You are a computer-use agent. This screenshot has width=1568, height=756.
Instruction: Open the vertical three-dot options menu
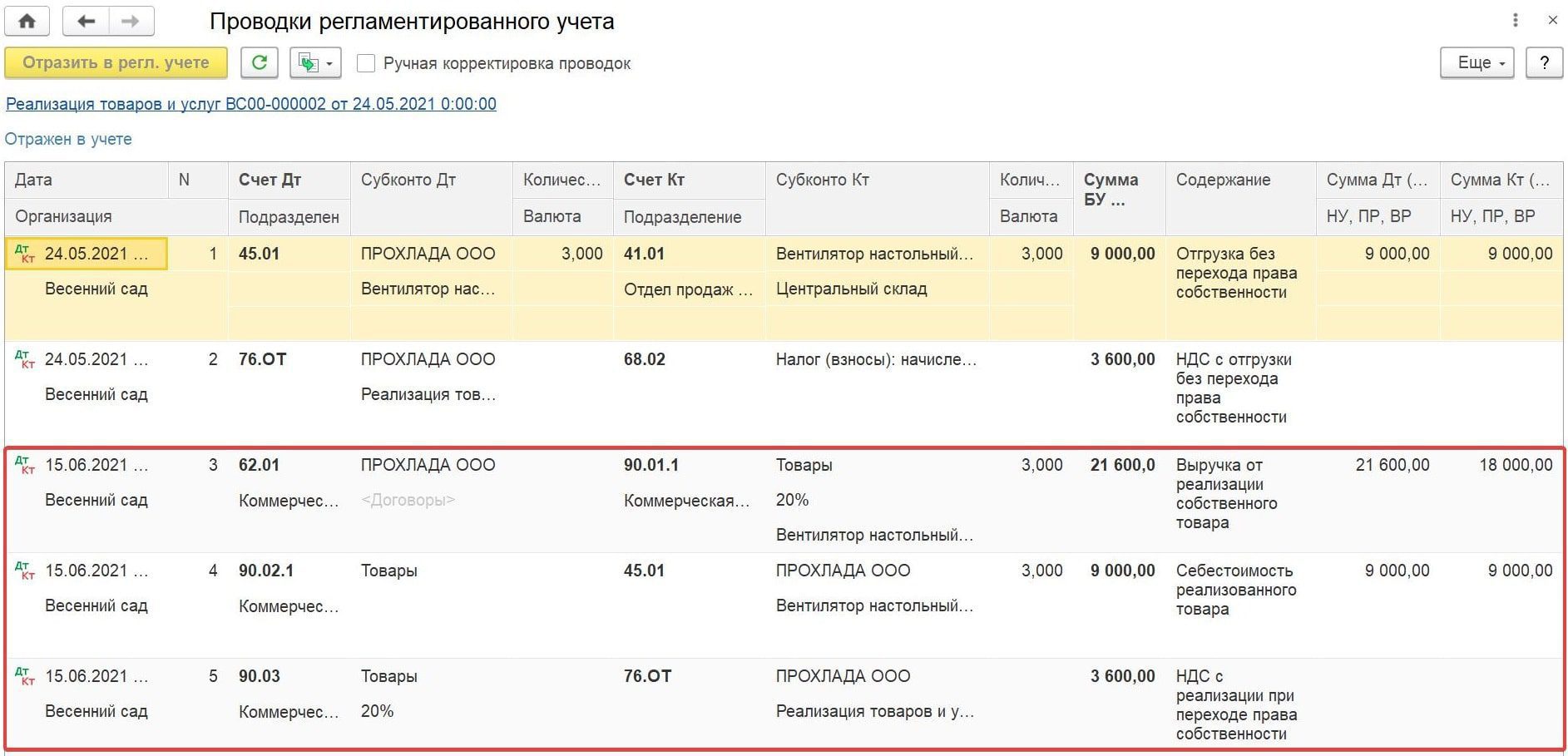click(x=1516, y=20)
